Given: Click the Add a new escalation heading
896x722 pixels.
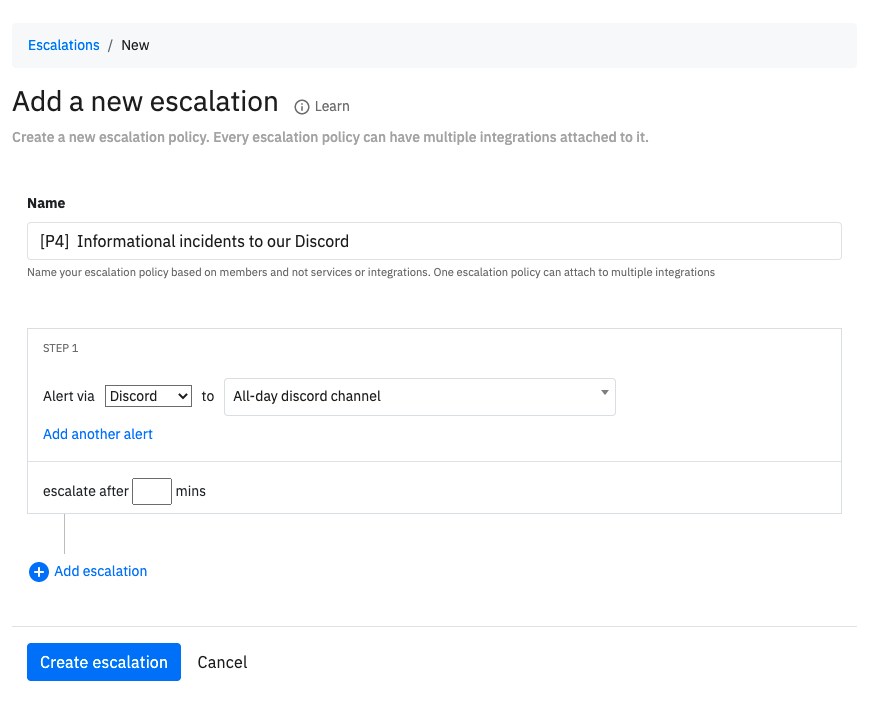Looking at the screenshot, I should pyautogui.click(x=145, y=102).
